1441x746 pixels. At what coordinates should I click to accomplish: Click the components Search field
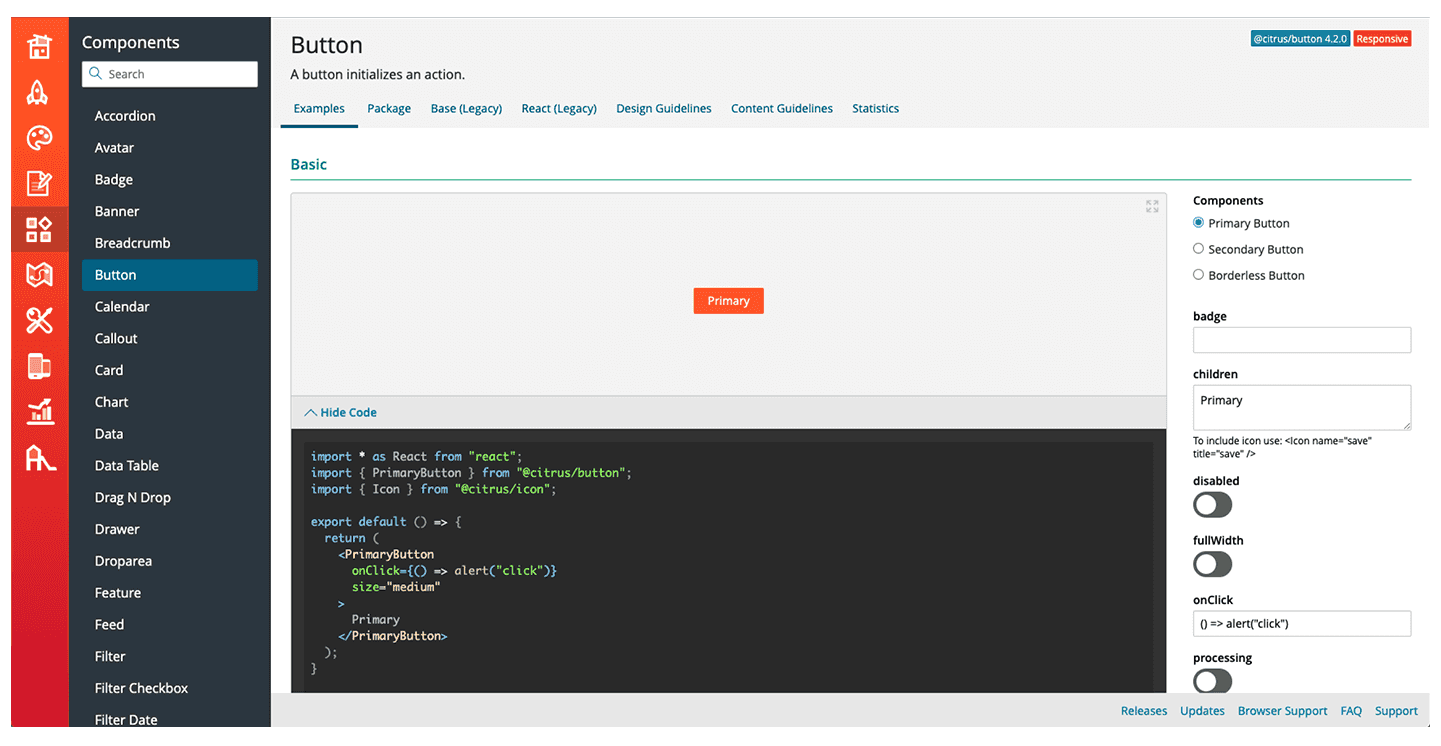tap(170, 74)
